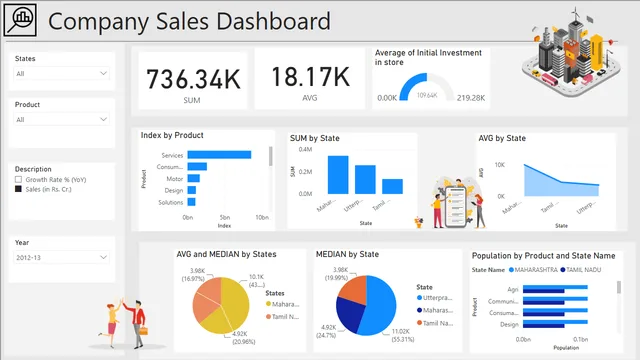640x360 pixels.
Task: Click the Motor bar in Index by Product
Action: 193,178
